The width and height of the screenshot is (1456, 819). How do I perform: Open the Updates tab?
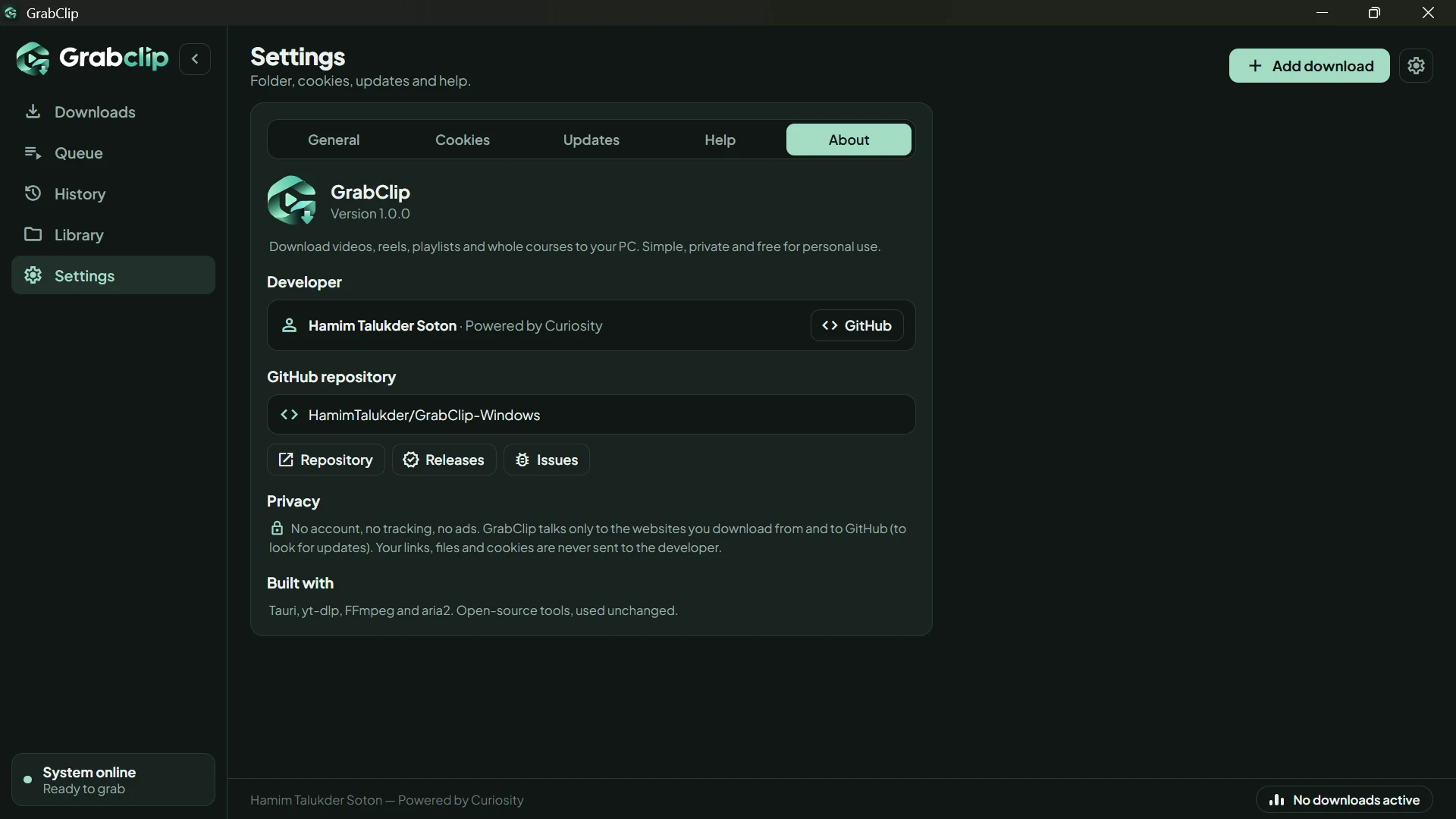[591, 140]
